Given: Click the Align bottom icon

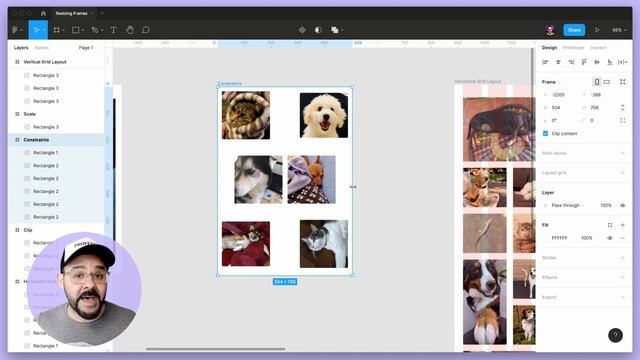Looking at the screenshot, I should [610, 62].
